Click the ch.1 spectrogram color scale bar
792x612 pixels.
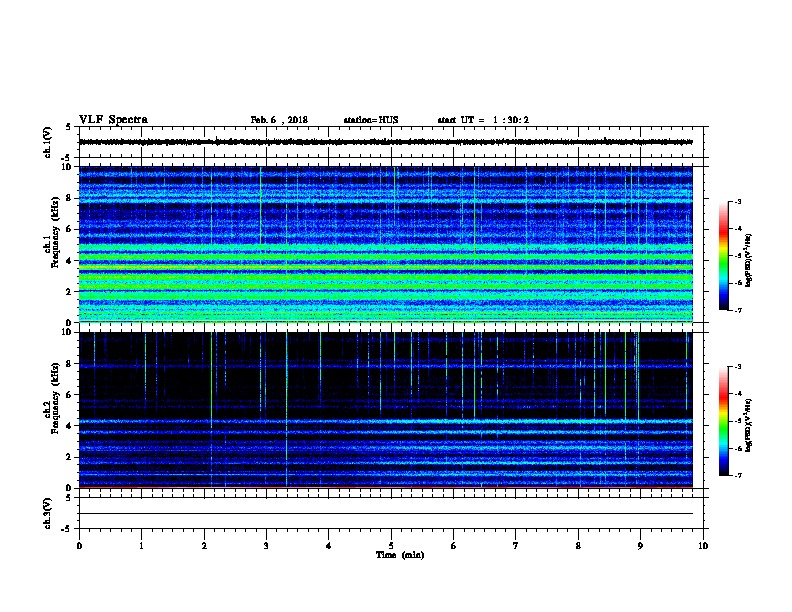(723, 256)
